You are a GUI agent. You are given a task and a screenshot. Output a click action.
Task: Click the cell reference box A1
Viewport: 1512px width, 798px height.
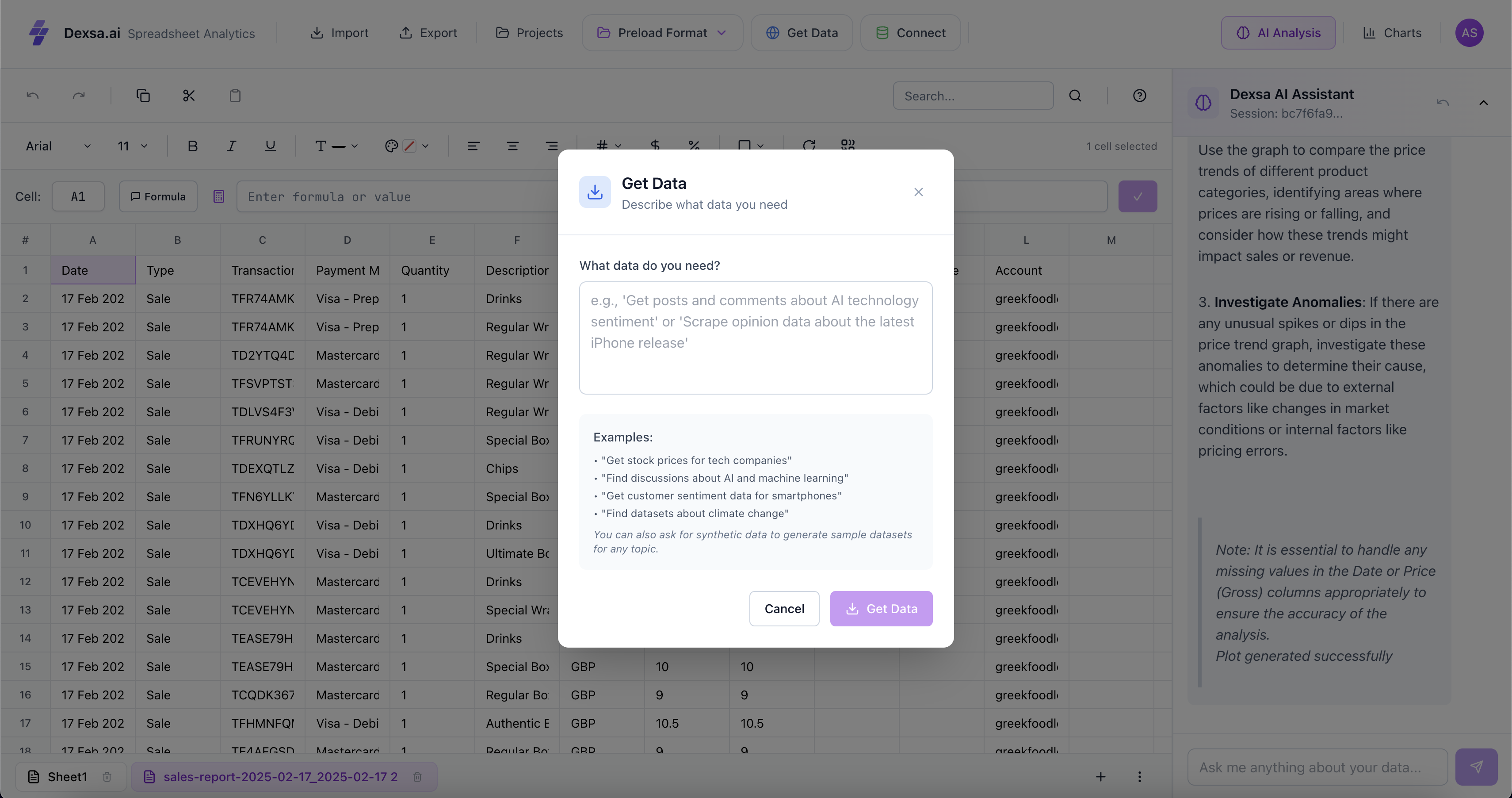tap(78, 197)
